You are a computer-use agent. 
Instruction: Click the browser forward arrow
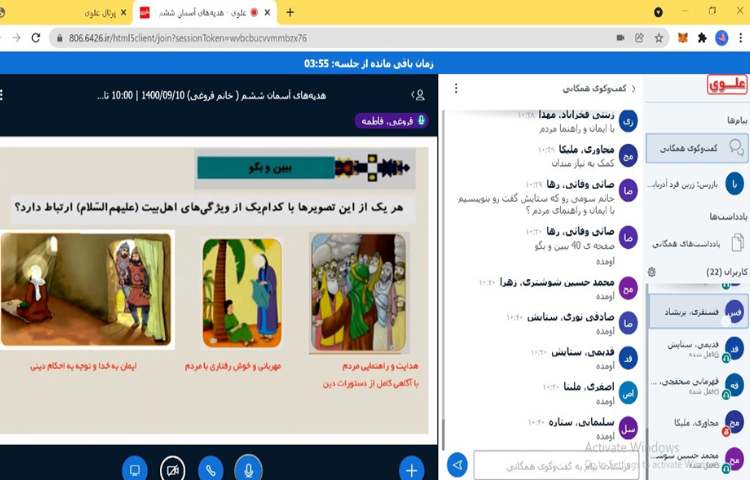click(x=17, y=38)
